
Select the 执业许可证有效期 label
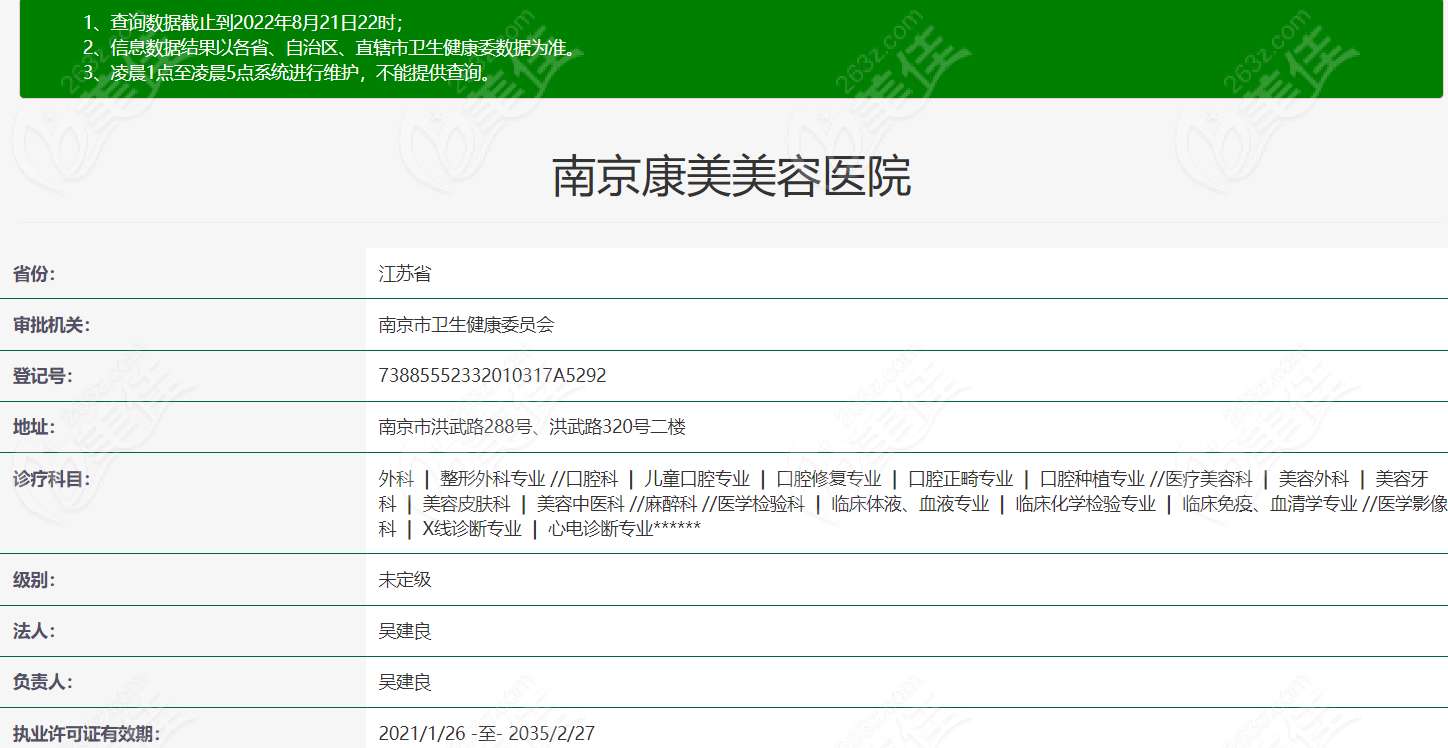pos(86,733)
